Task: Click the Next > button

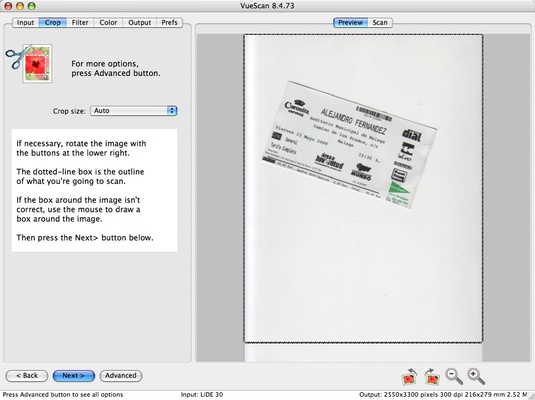Action: point(74,375)
